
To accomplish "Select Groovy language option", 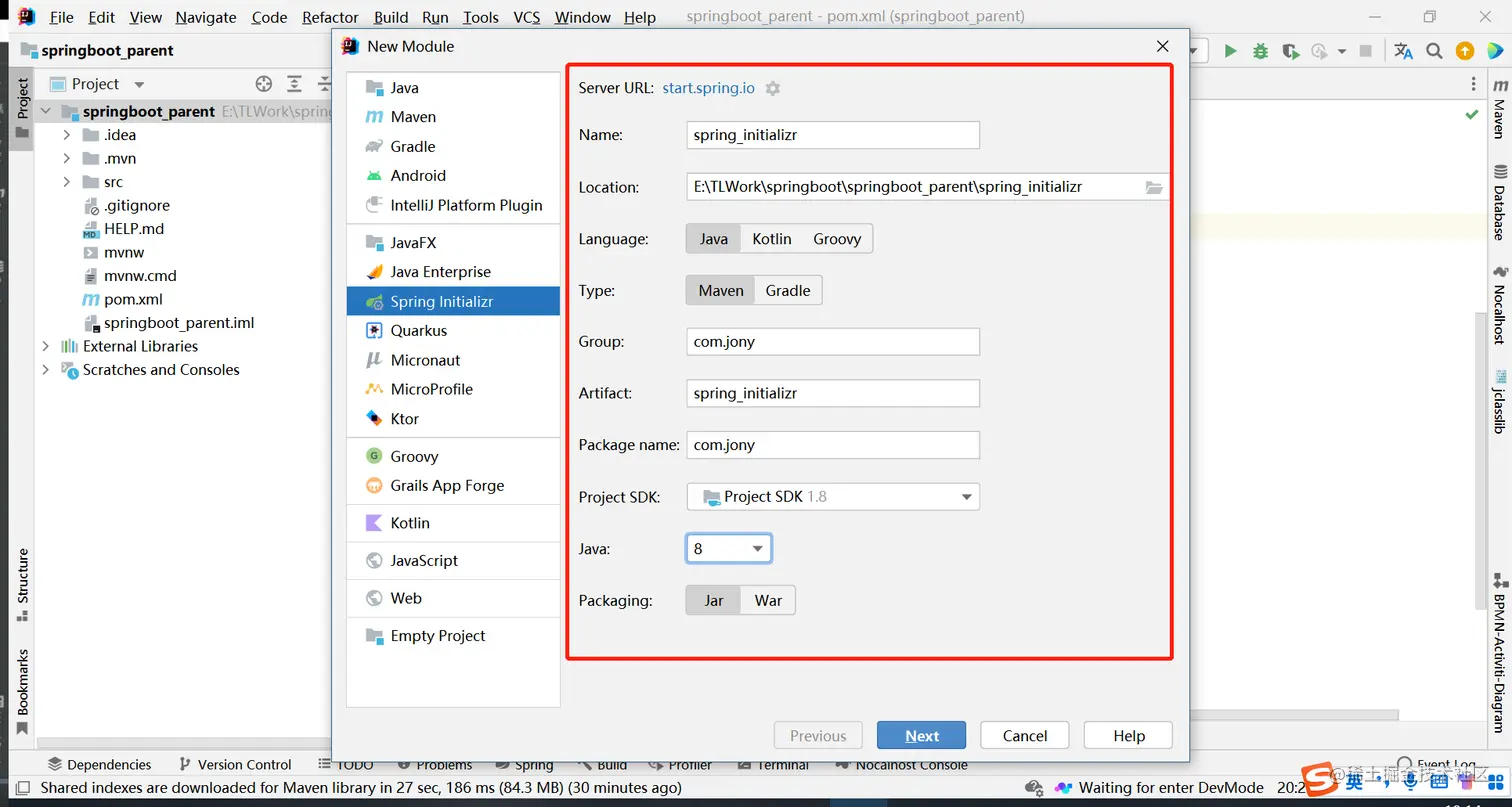I will coord(837,239).
